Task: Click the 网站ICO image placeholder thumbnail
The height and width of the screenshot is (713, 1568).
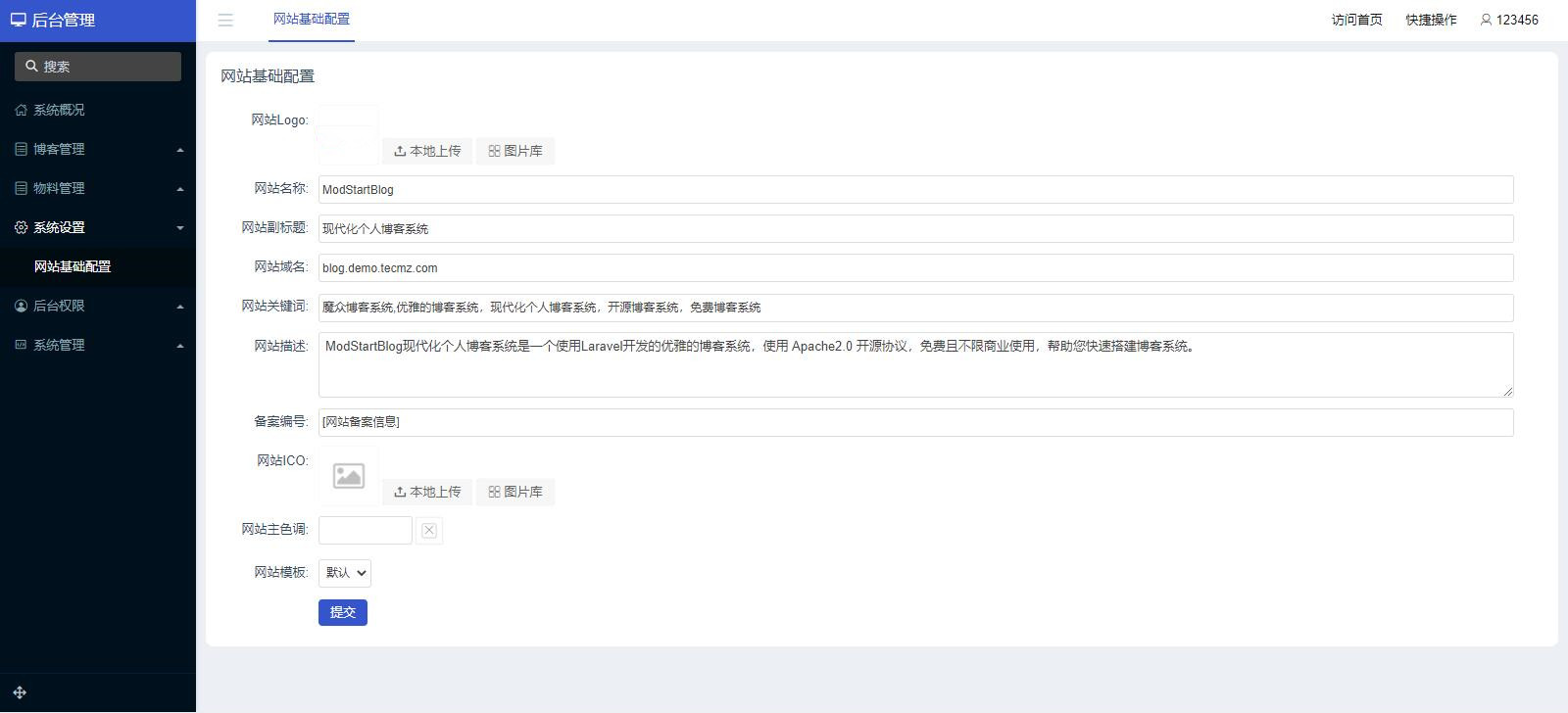Action: coord(349,476)
